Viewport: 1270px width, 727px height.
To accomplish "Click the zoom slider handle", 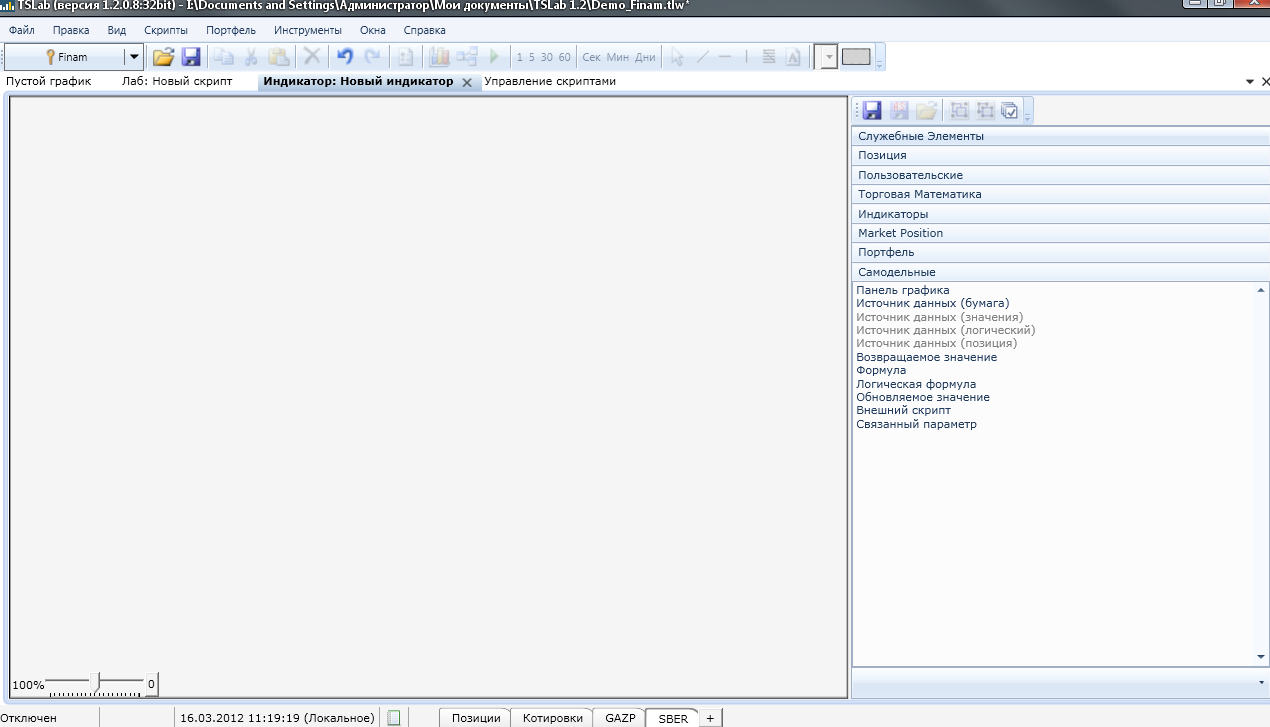I will coord(95,683).
